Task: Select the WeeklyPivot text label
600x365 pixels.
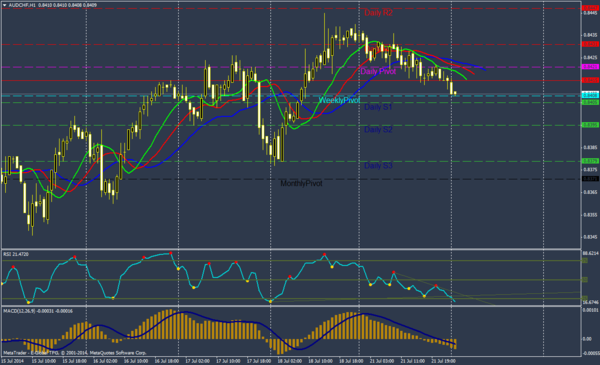Action: [x=339, y=100]
